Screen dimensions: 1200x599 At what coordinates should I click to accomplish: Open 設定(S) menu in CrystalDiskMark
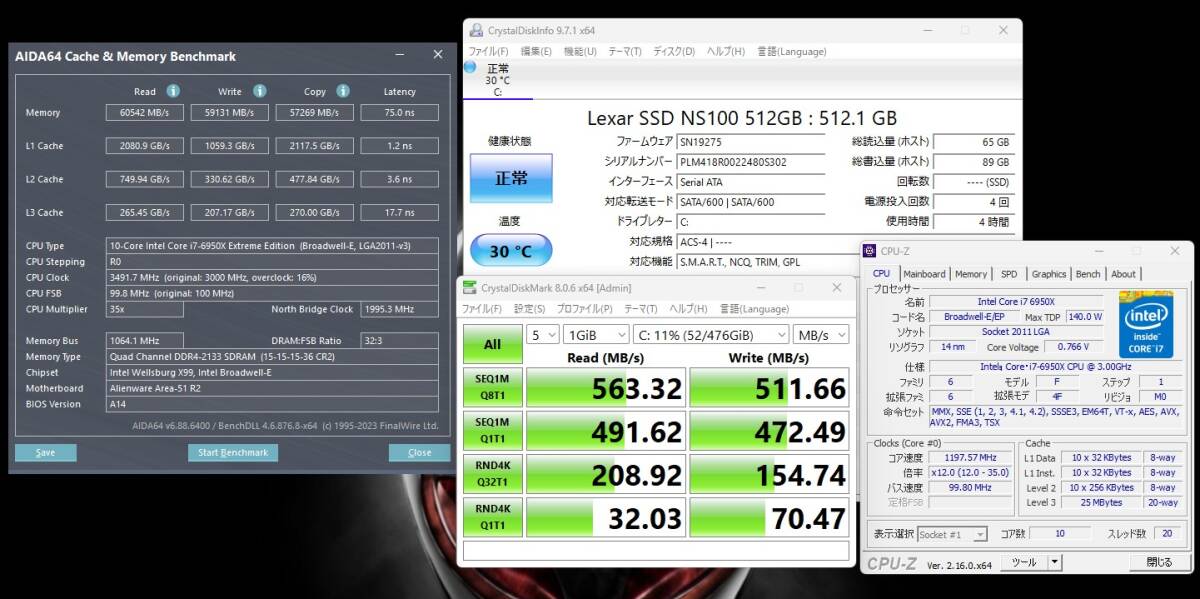(x=531, y=309)
